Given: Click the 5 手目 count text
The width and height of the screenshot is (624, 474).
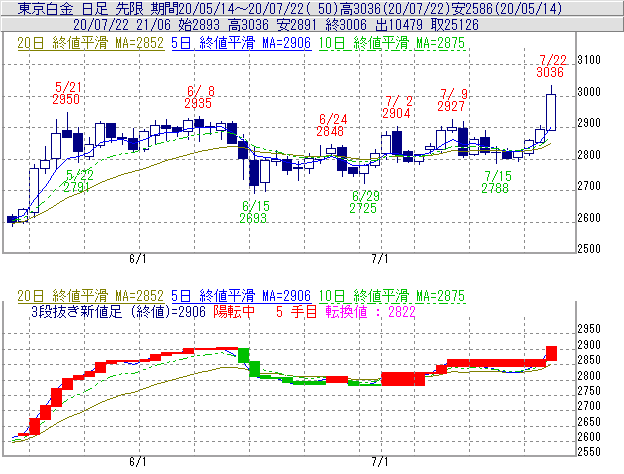Looking at the screenshot, I should click(296, 312).
